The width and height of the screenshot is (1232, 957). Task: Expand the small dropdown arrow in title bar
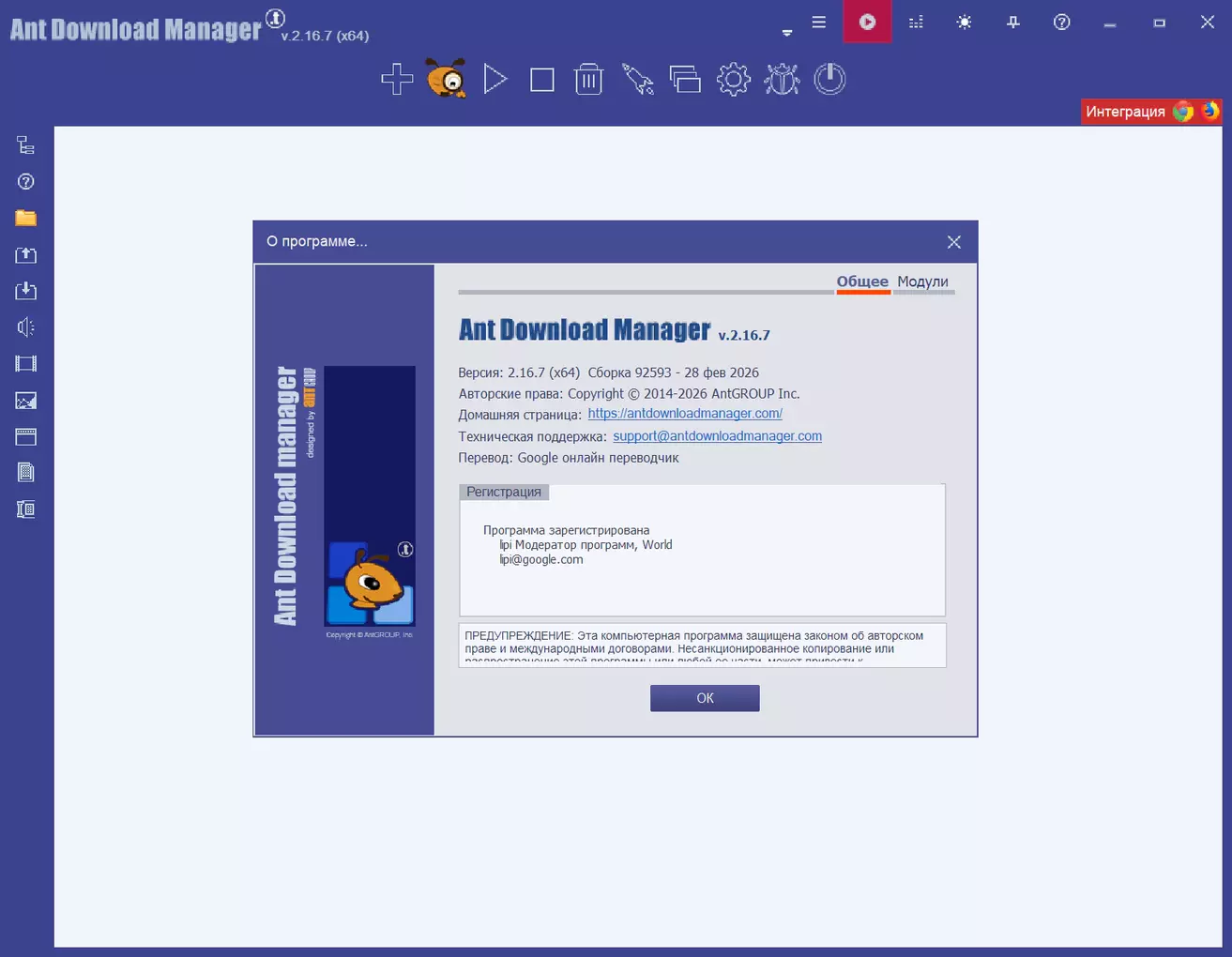coord(787,33)
